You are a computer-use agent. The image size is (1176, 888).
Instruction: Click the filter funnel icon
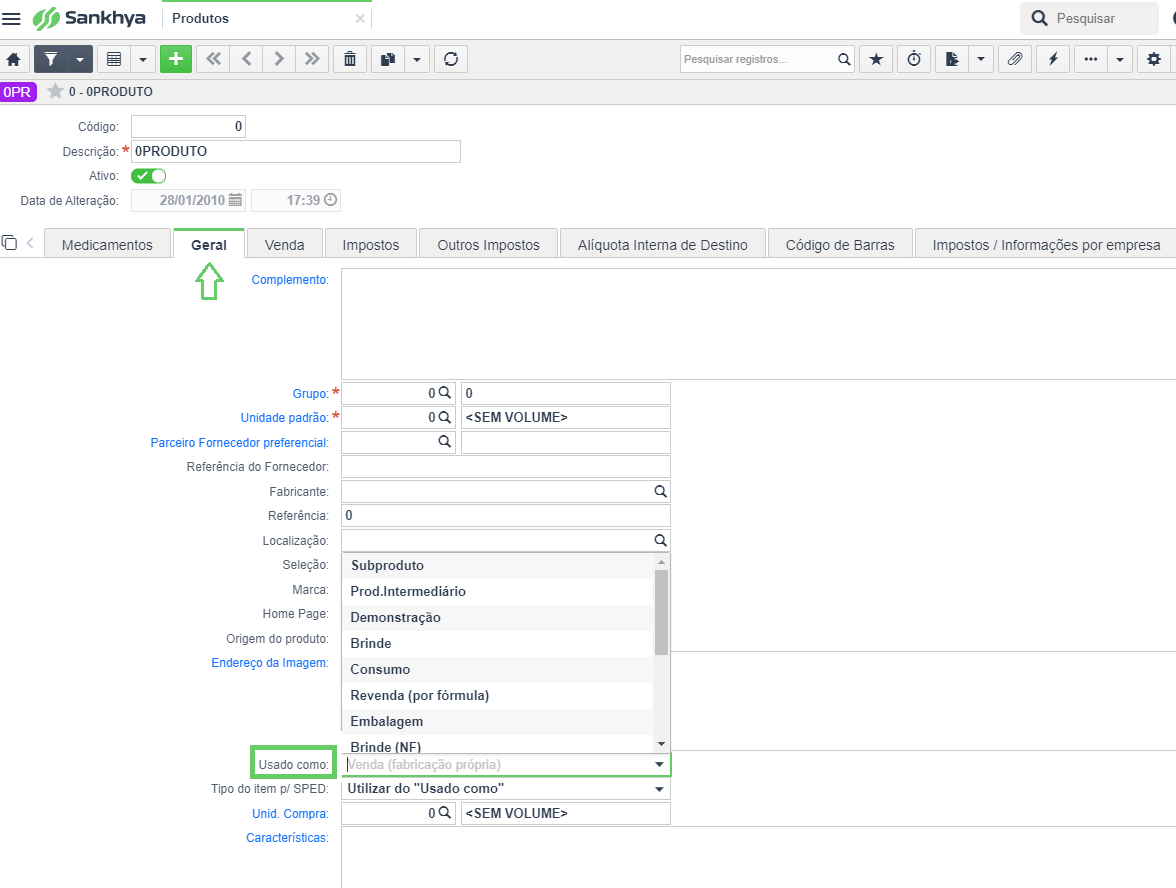point(50,59)
